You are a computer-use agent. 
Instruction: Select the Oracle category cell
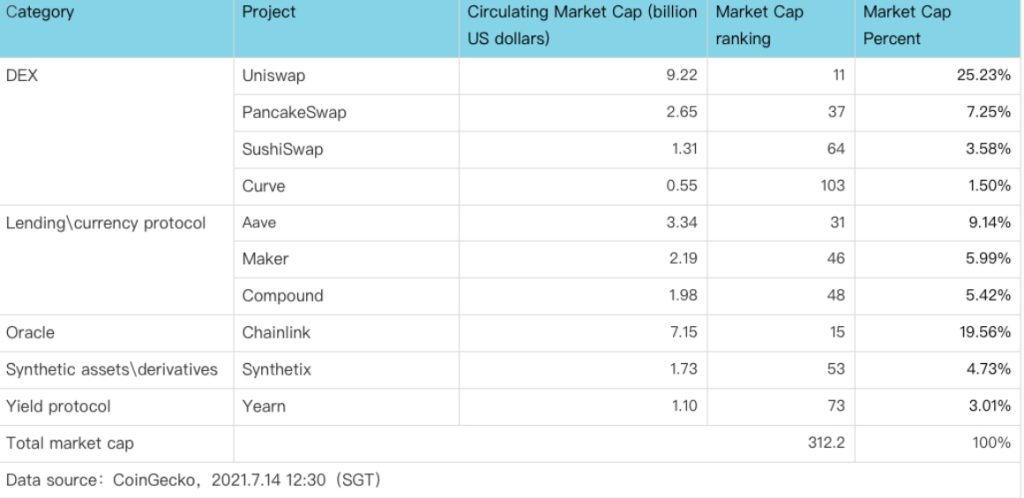pyautogui.click(x=29, y=333)
